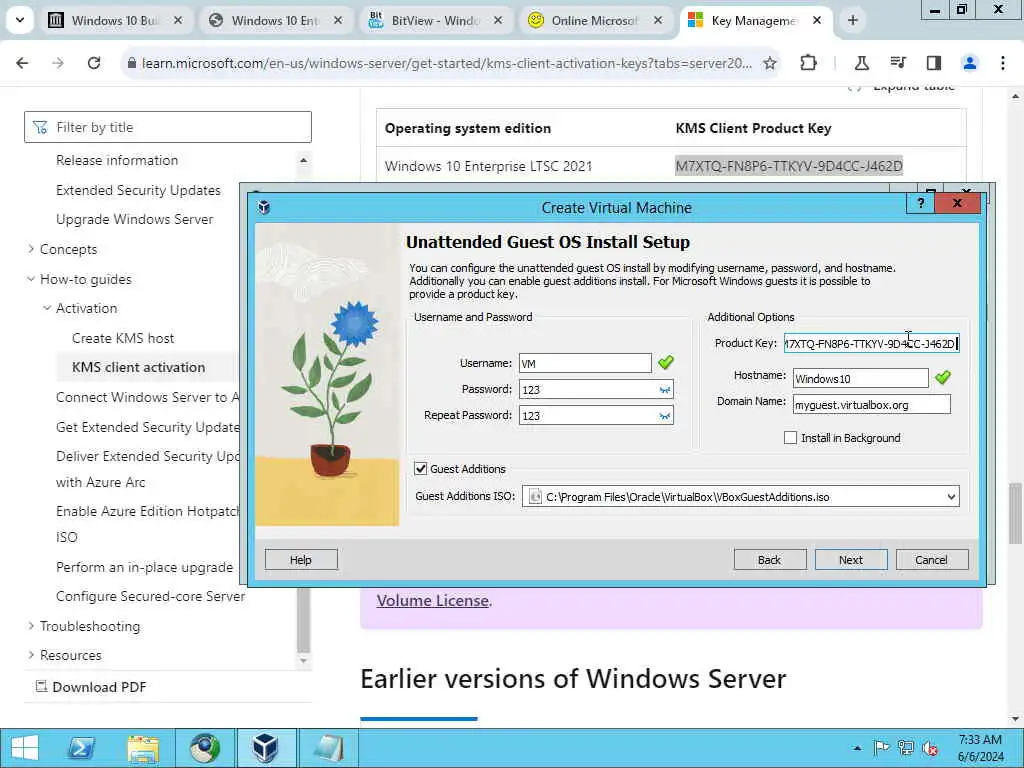Screen dimensions: 1024x768
Task: Show hidden system tray icons
Action: click(857, 748)
